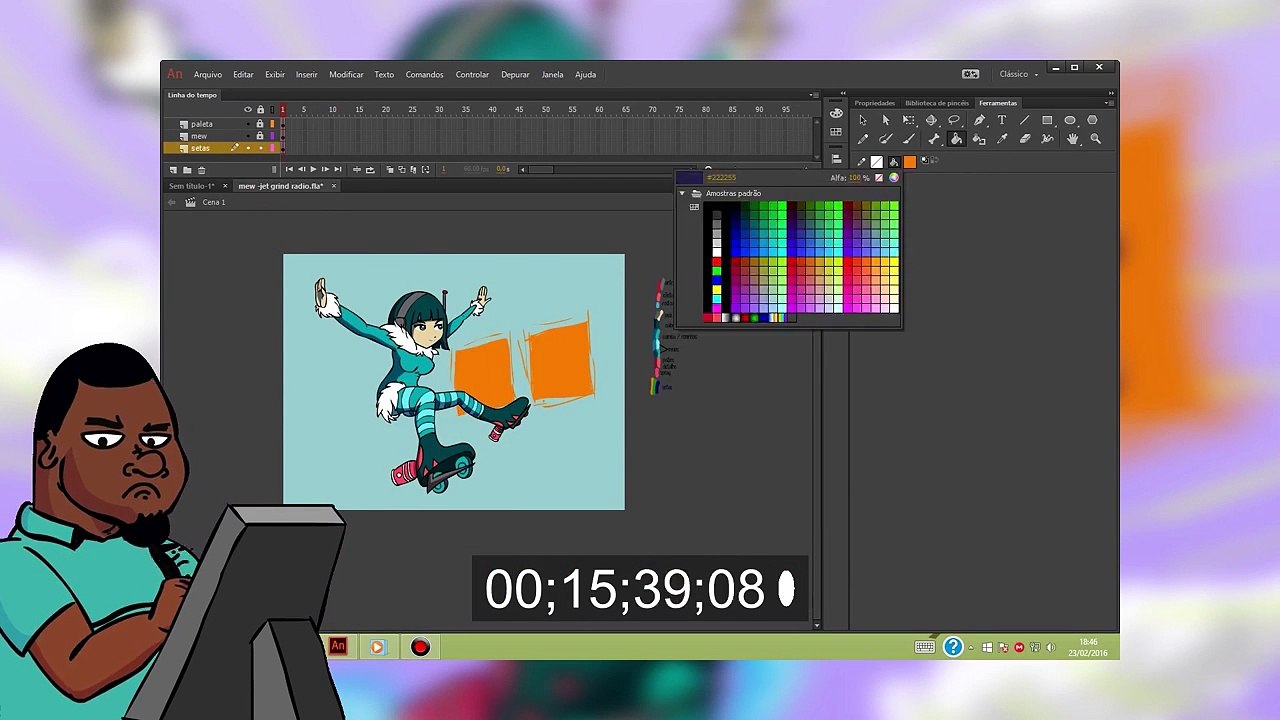Select the Lasso tool
Image resolution: width=1280 pixels, height=720 pixels.
954,120
